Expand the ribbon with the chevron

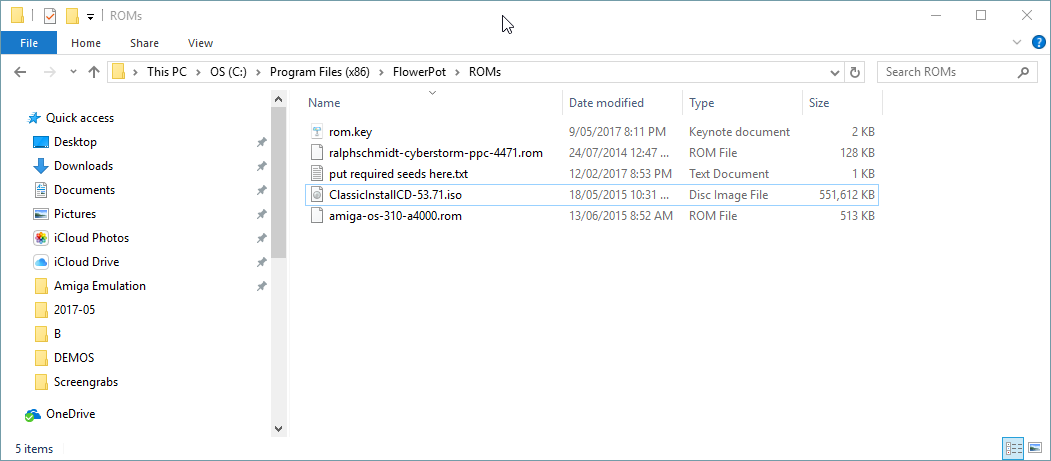1017,43
